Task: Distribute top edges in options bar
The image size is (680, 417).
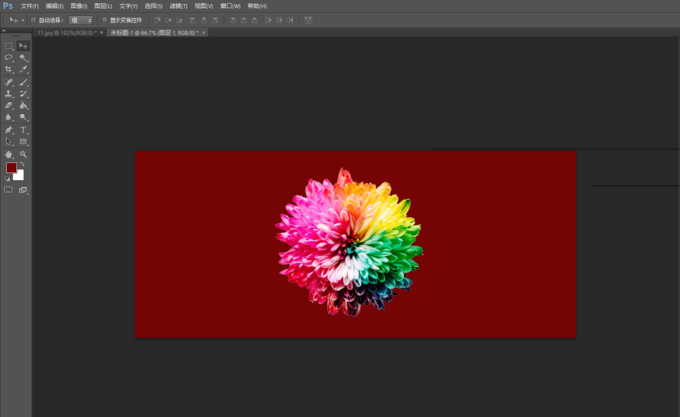Action: (x=233, y=20)
